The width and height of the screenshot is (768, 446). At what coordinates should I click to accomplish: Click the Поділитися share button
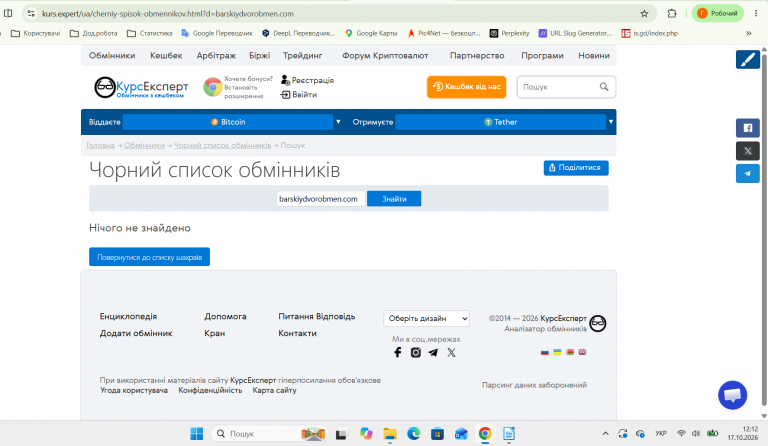[576, 167]
